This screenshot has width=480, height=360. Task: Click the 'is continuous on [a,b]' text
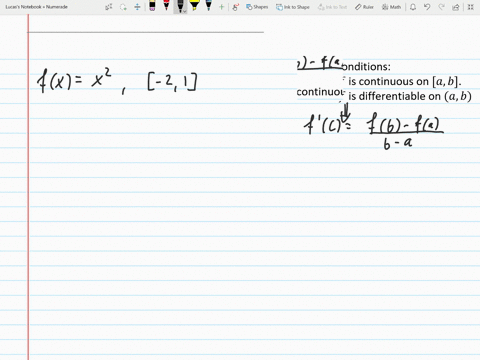point(405,81)
